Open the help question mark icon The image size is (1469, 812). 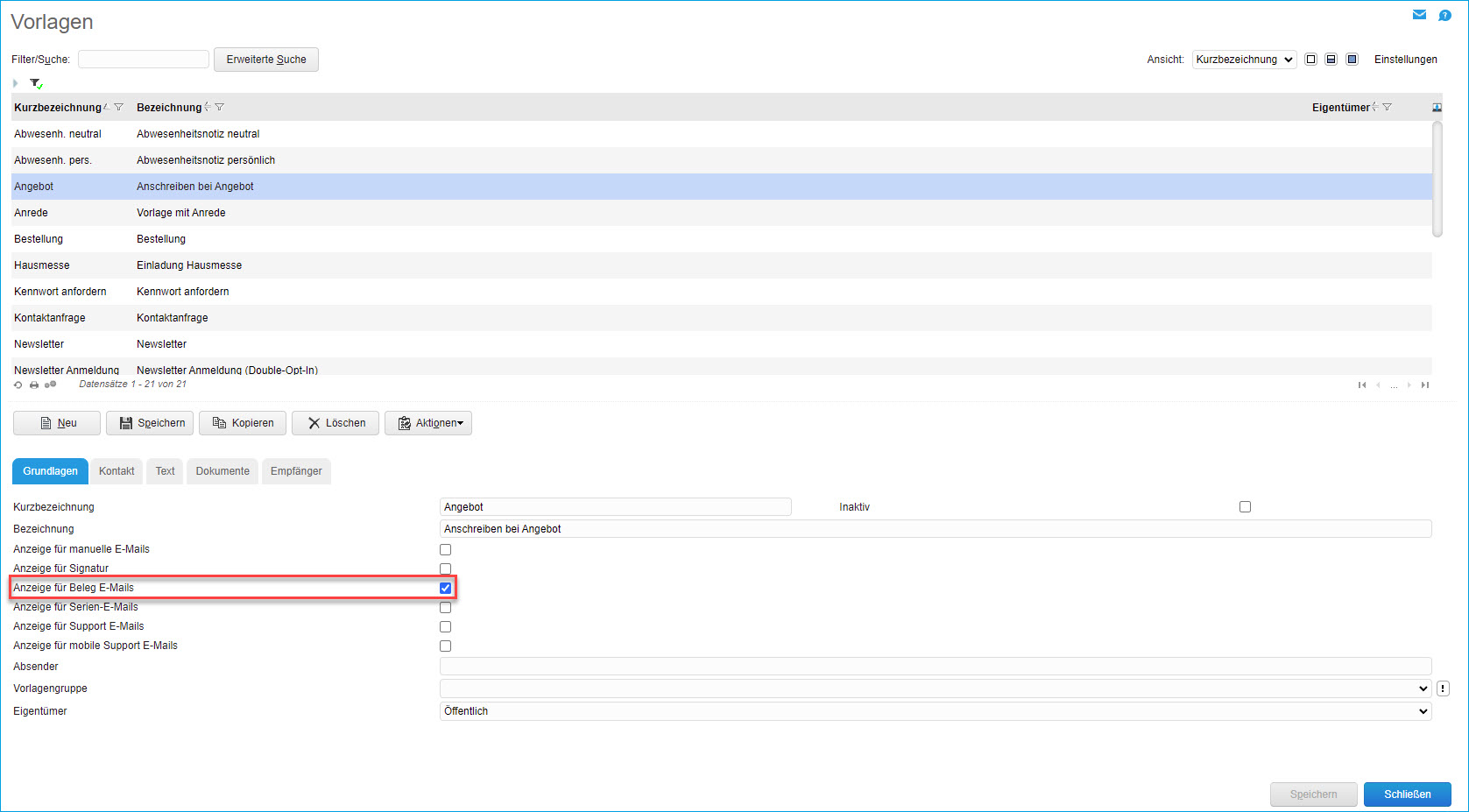point(1444,15)
